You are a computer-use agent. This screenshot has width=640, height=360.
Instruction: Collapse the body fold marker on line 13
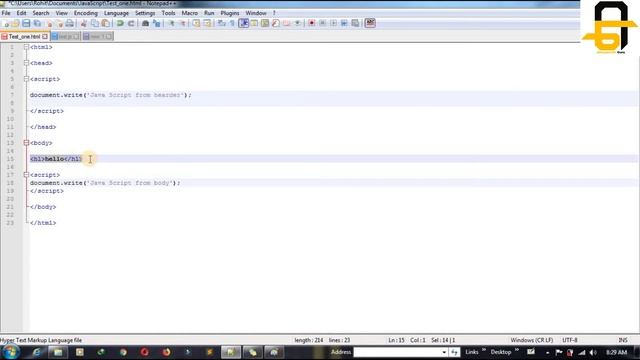(x=26, y=143)
